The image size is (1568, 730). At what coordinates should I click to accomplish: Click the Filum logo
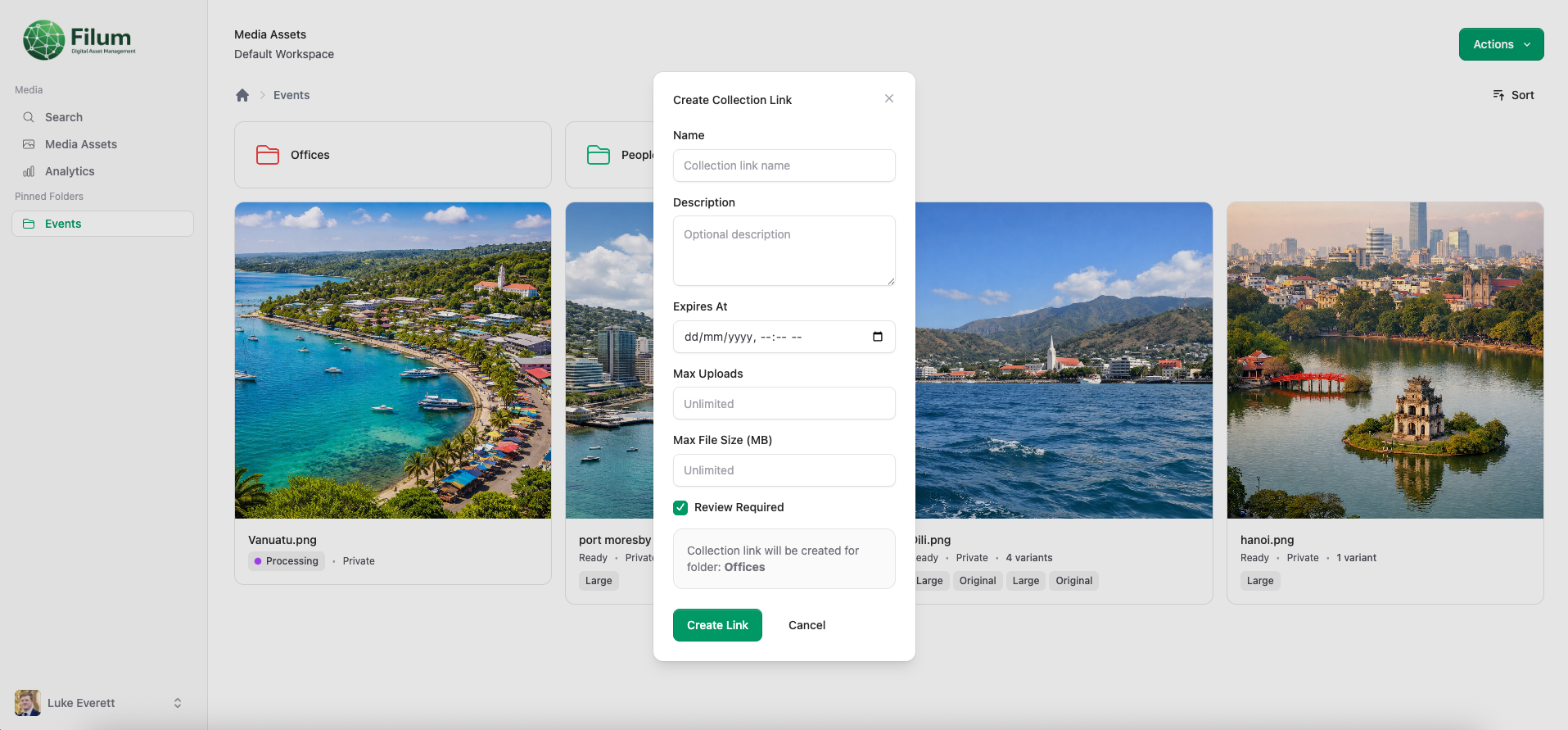pyautogui.click(x=79, y=40)
